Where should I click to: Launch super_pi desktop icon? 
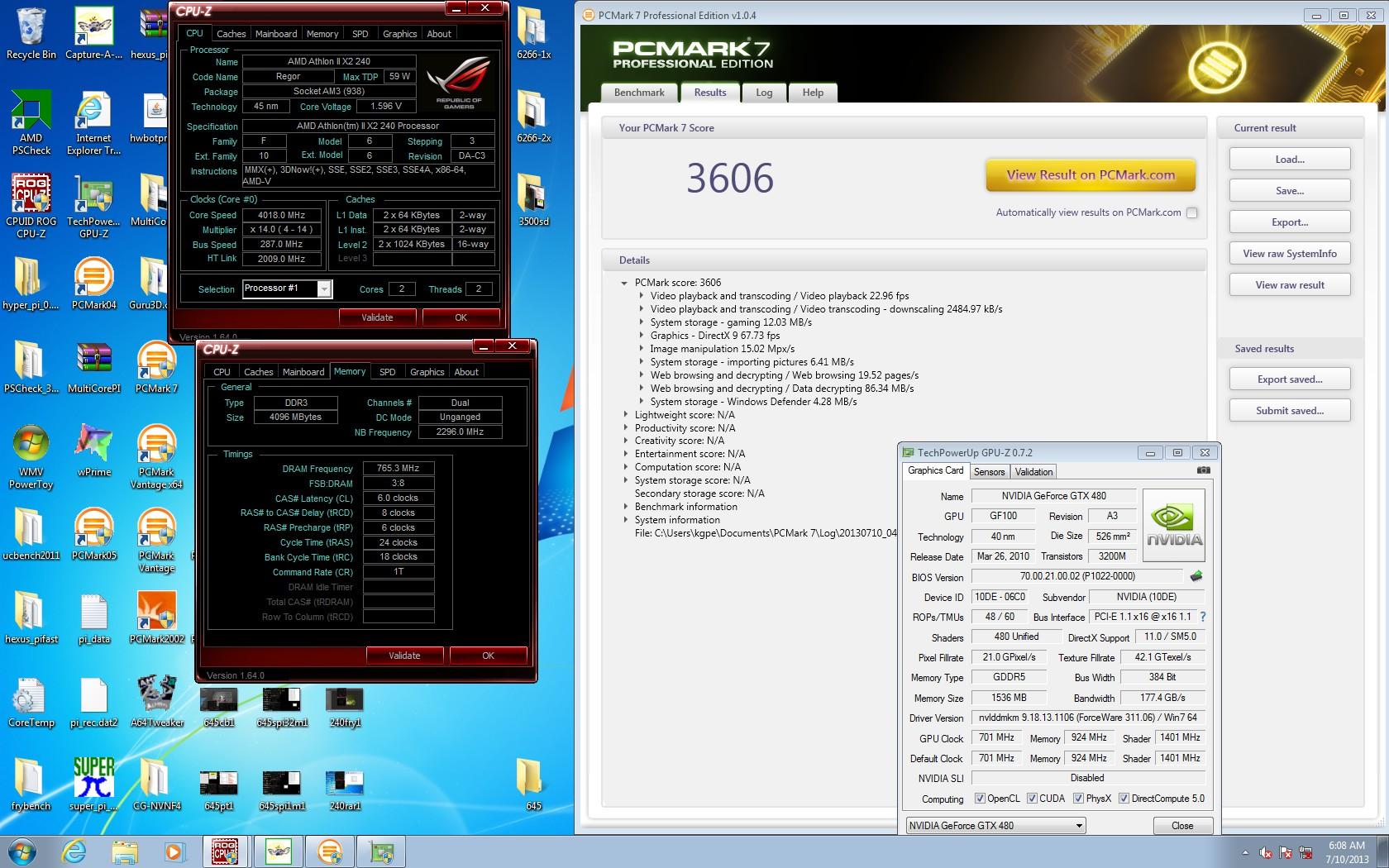pyautogui.click(x=93, y=785)
